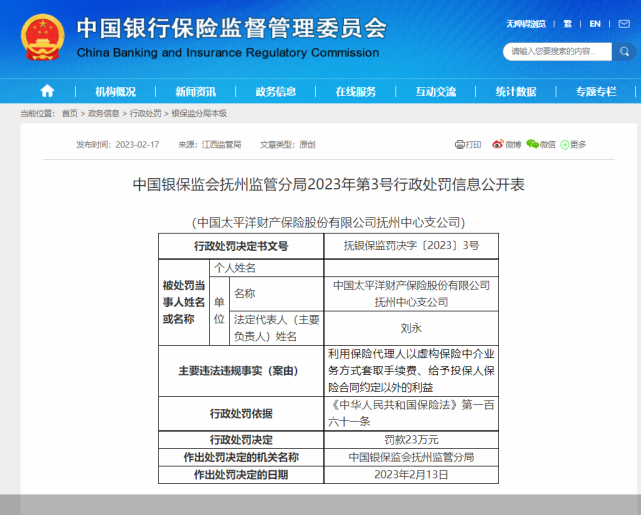Open the 机构概况 menu

pos(115,91)
